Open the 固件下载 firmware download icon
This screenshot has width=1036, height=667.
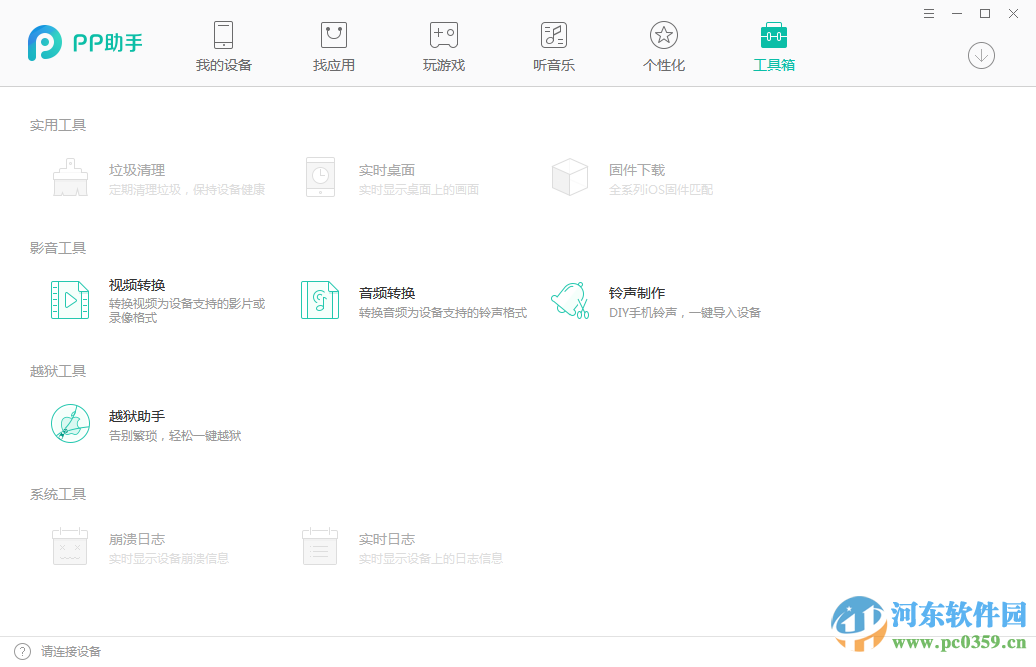pyautogui.click(x=569, y=176)
